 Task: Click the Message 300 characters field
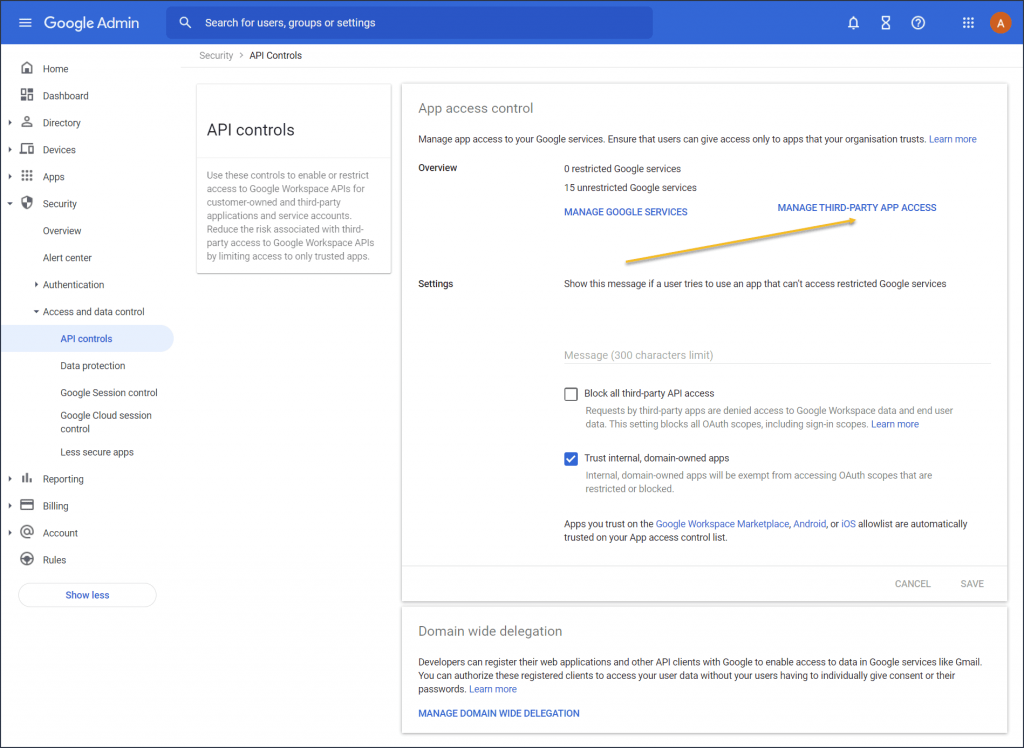coord(777,355)
